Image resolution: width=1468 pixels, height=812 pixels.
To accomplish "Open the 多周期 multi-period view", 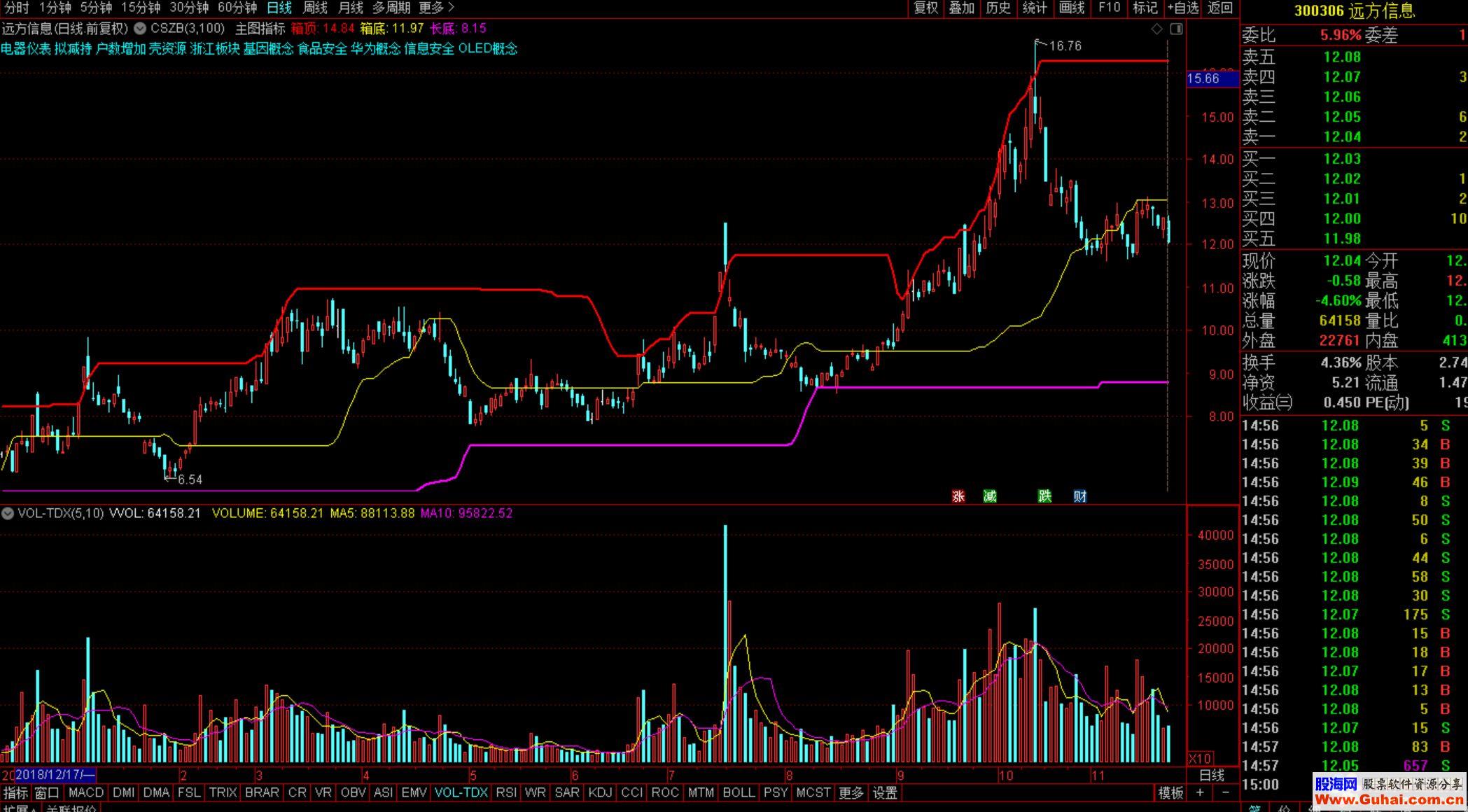I will click(391, 8).
